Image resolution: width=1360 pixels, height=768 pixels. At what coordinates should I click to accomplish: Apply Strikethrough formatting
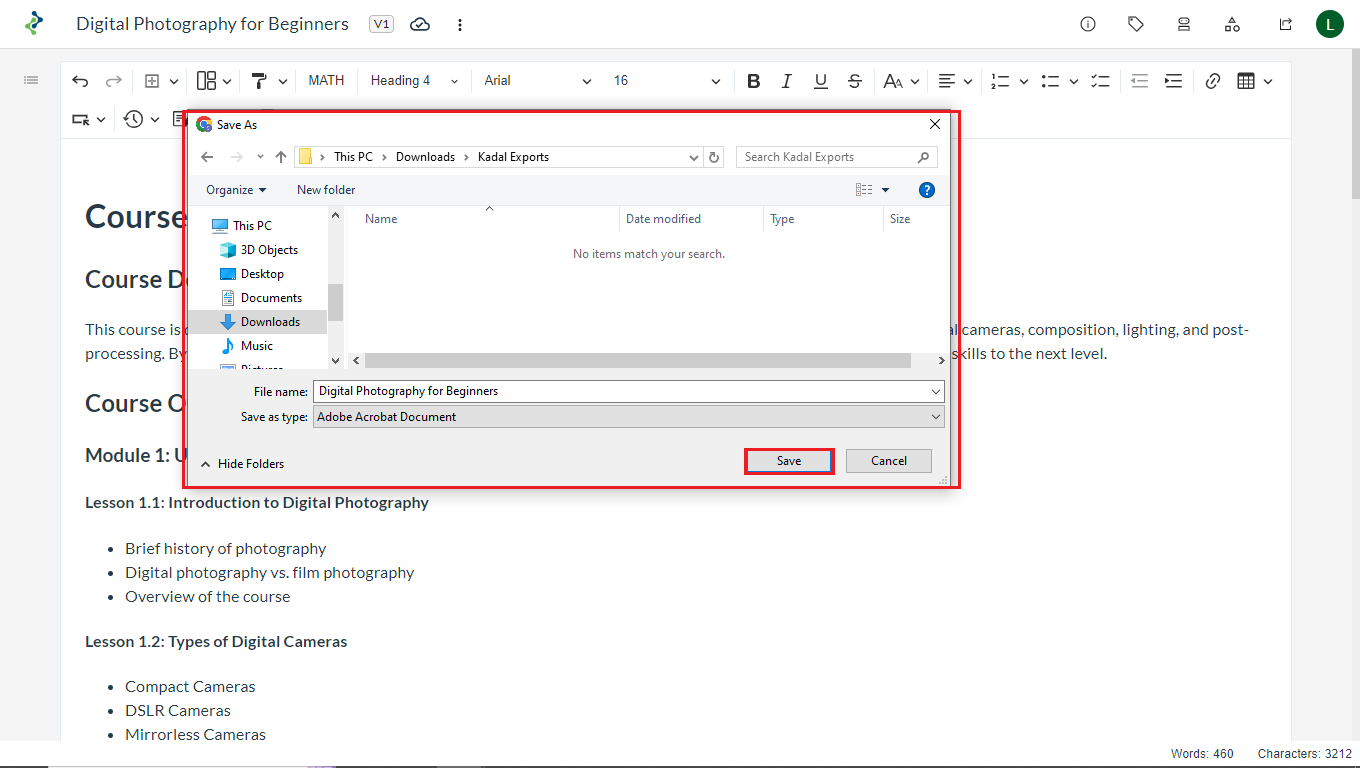coord(854,81)
